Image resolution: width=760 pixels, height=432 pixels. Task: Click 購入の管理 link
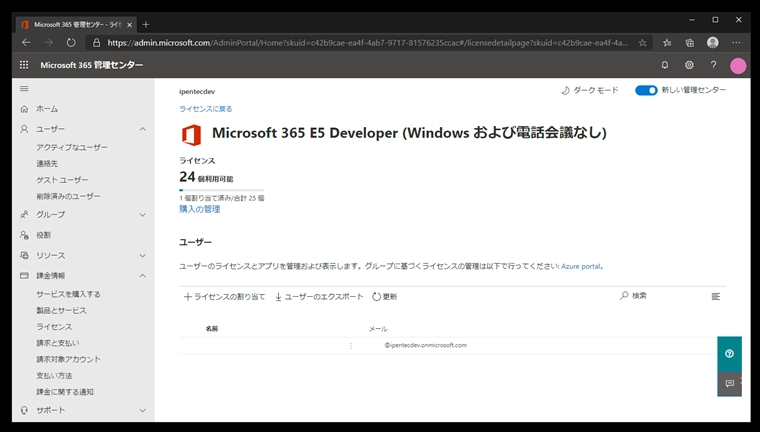[200, 209]
